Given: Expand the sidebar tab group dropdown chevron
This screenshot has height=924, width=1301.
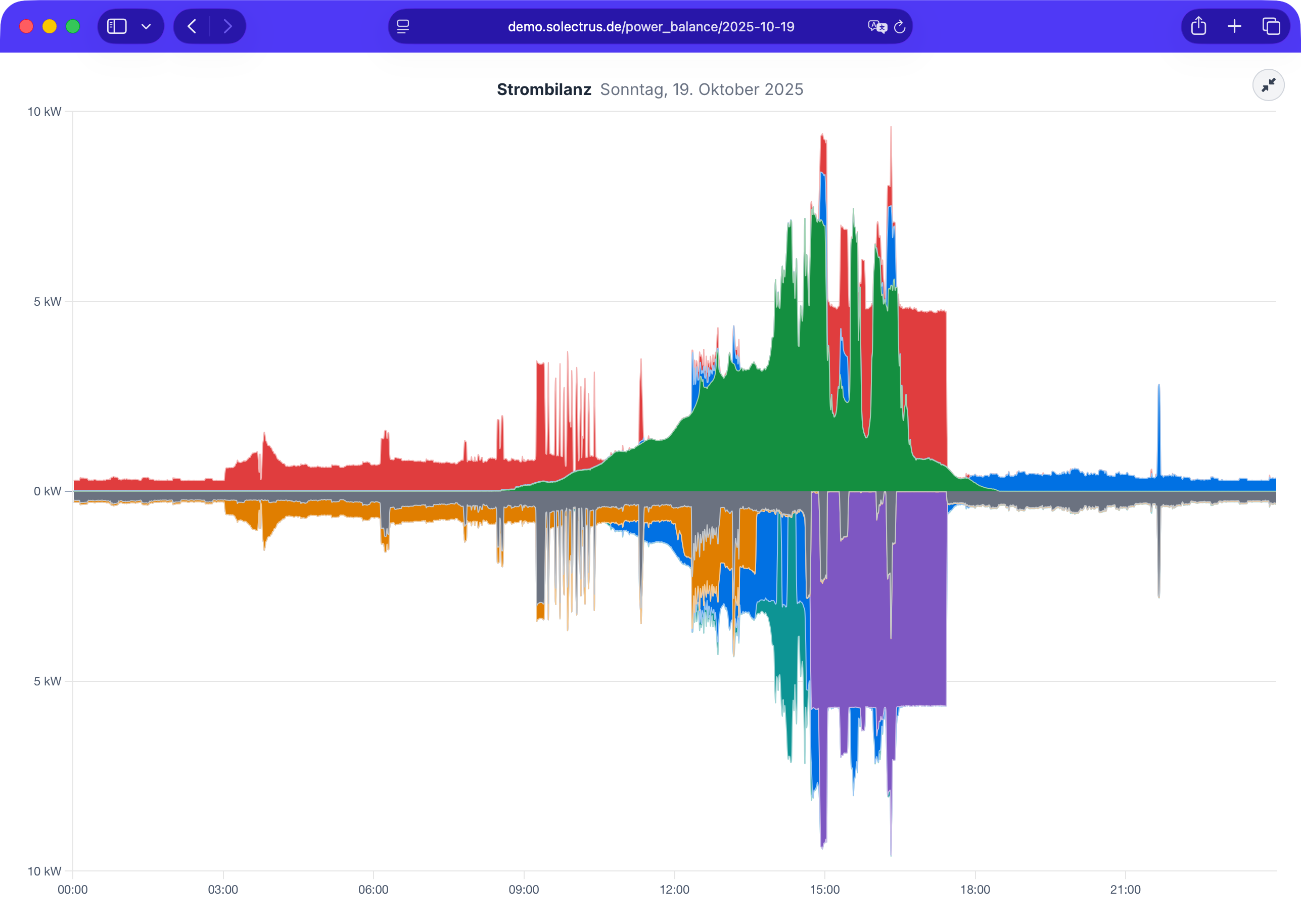Looking at the screenshot, I should click(x=146, y=27).
